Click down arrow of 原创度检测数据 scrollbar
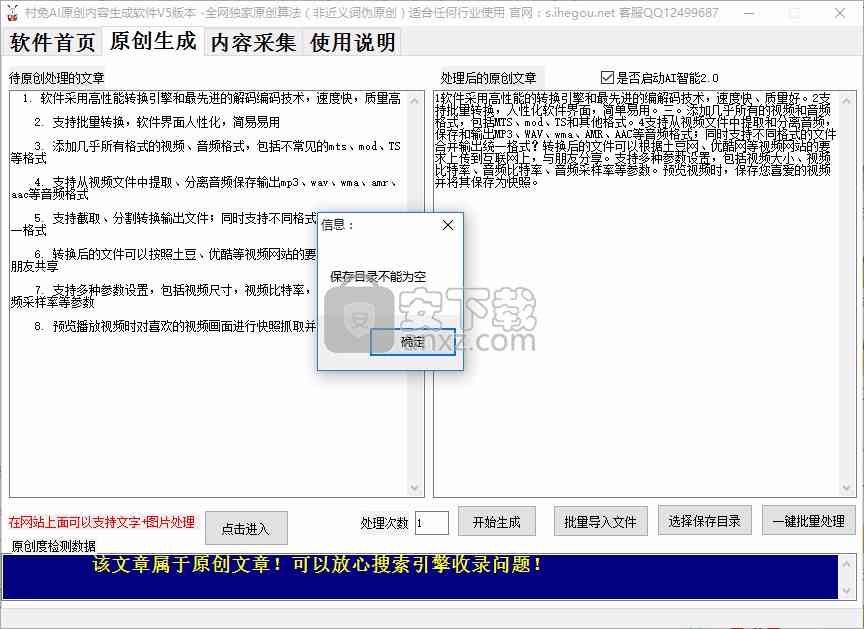The height and width of the screenshot is (629, 864). pyautogui.click(x=847, y=591)
